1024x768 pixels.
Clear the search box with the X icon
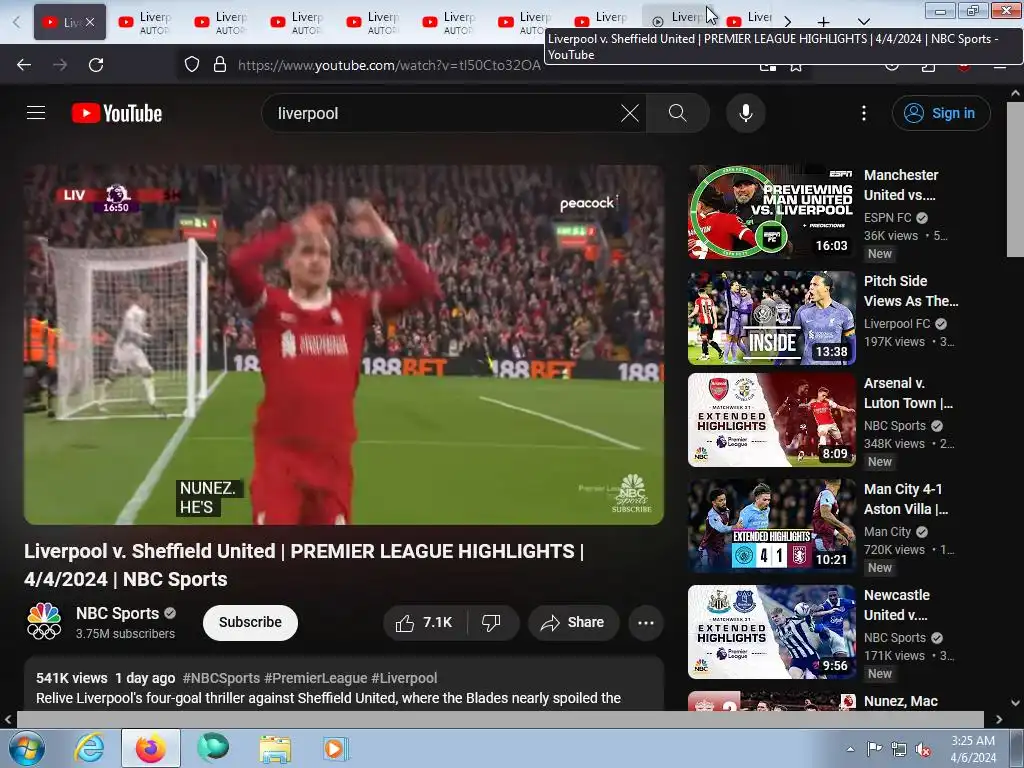coord(630,113)
